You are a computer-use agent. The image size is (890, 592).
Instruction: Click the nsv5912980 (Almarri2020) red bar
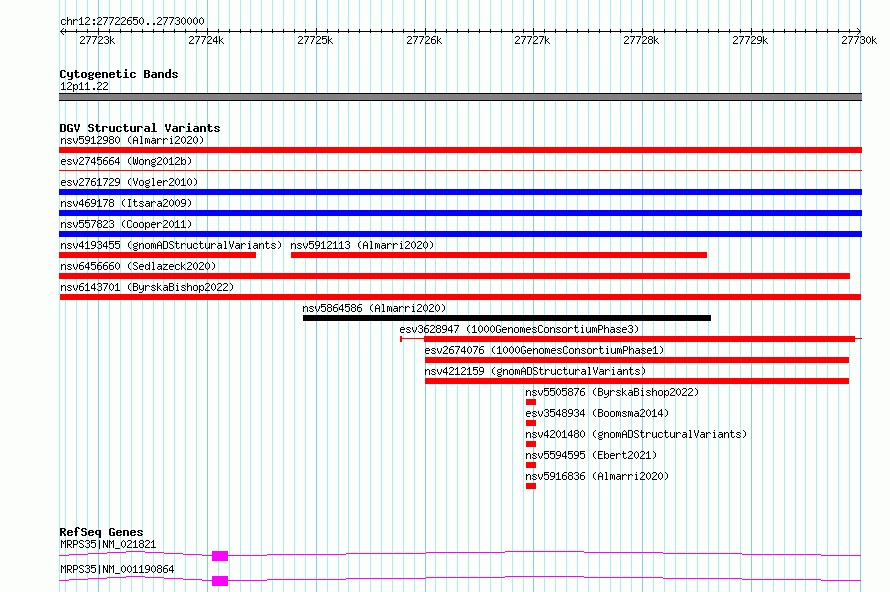tap(460, 150)
